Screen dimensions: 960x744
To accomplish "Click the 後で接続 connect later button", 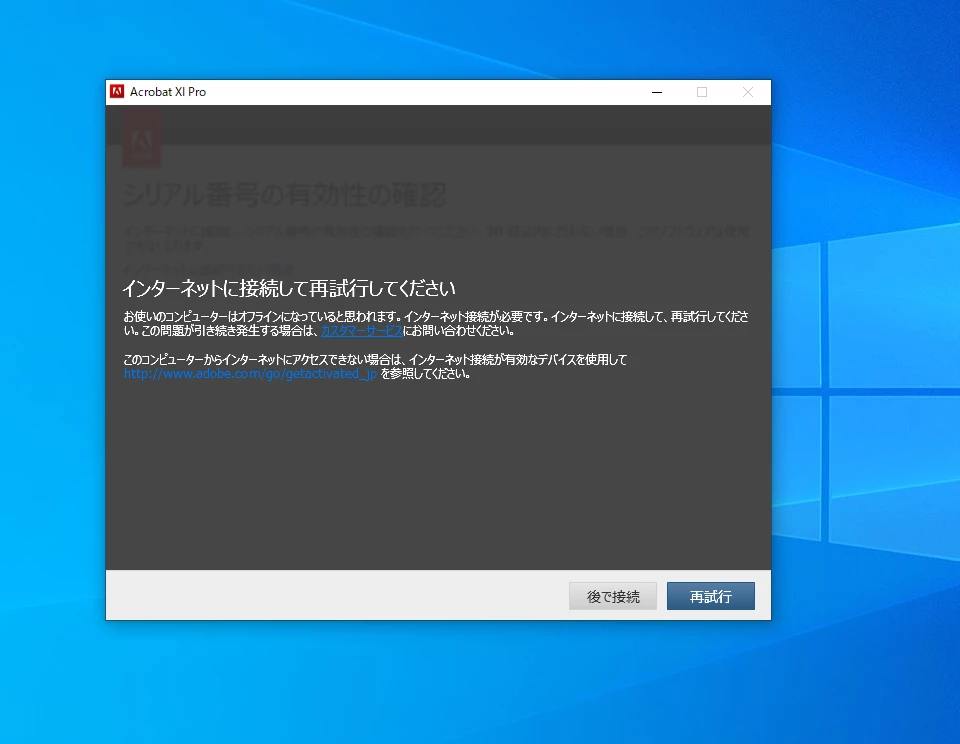I will pos(613,596).
